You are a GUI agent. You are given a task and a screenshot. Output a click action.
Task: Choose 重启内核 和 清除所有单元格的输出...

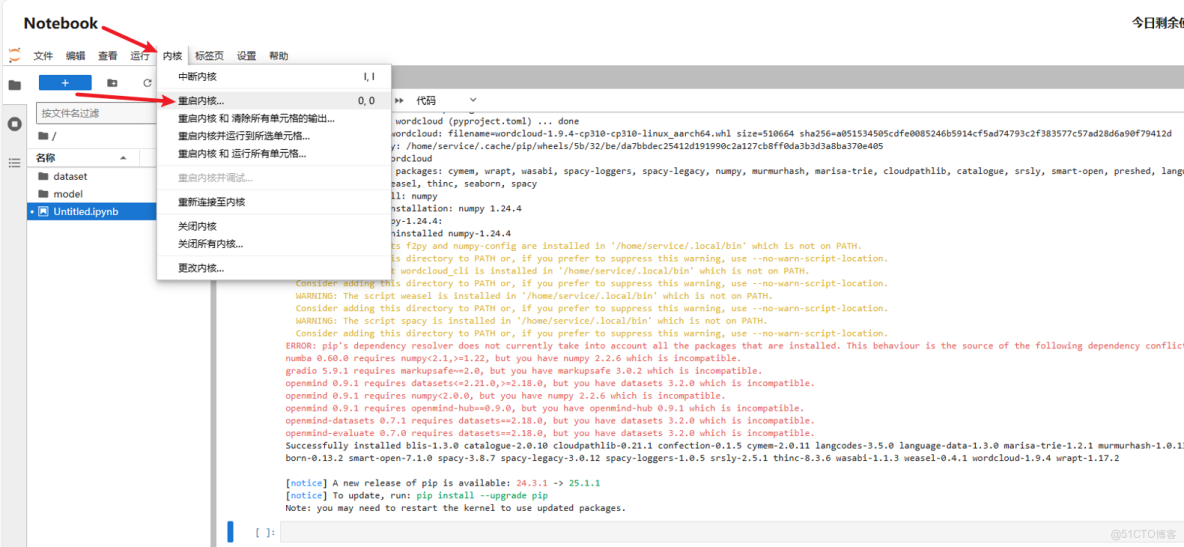pyautogui.click(x=274, y=119)
